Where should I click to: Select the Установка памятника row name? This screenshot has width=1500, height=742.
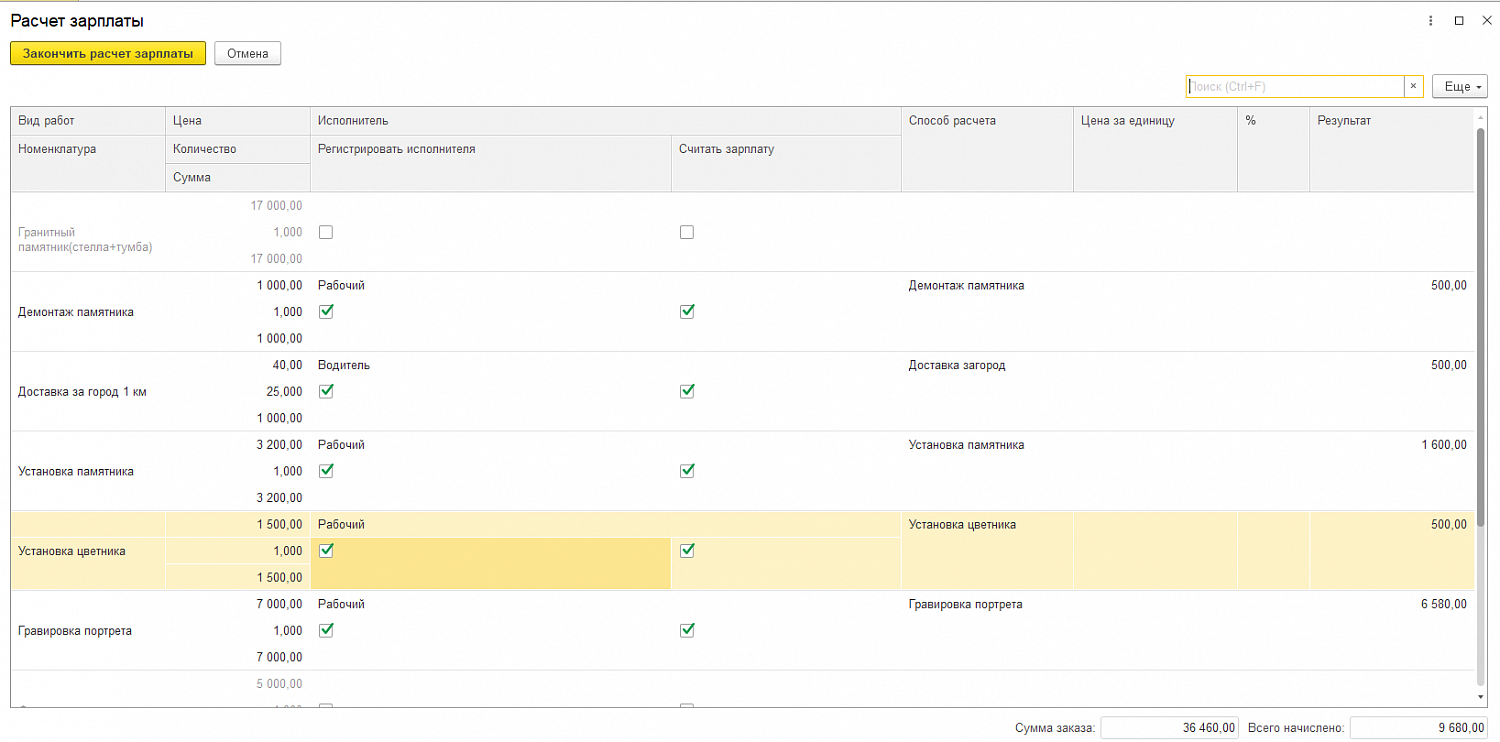click(76, 472)
